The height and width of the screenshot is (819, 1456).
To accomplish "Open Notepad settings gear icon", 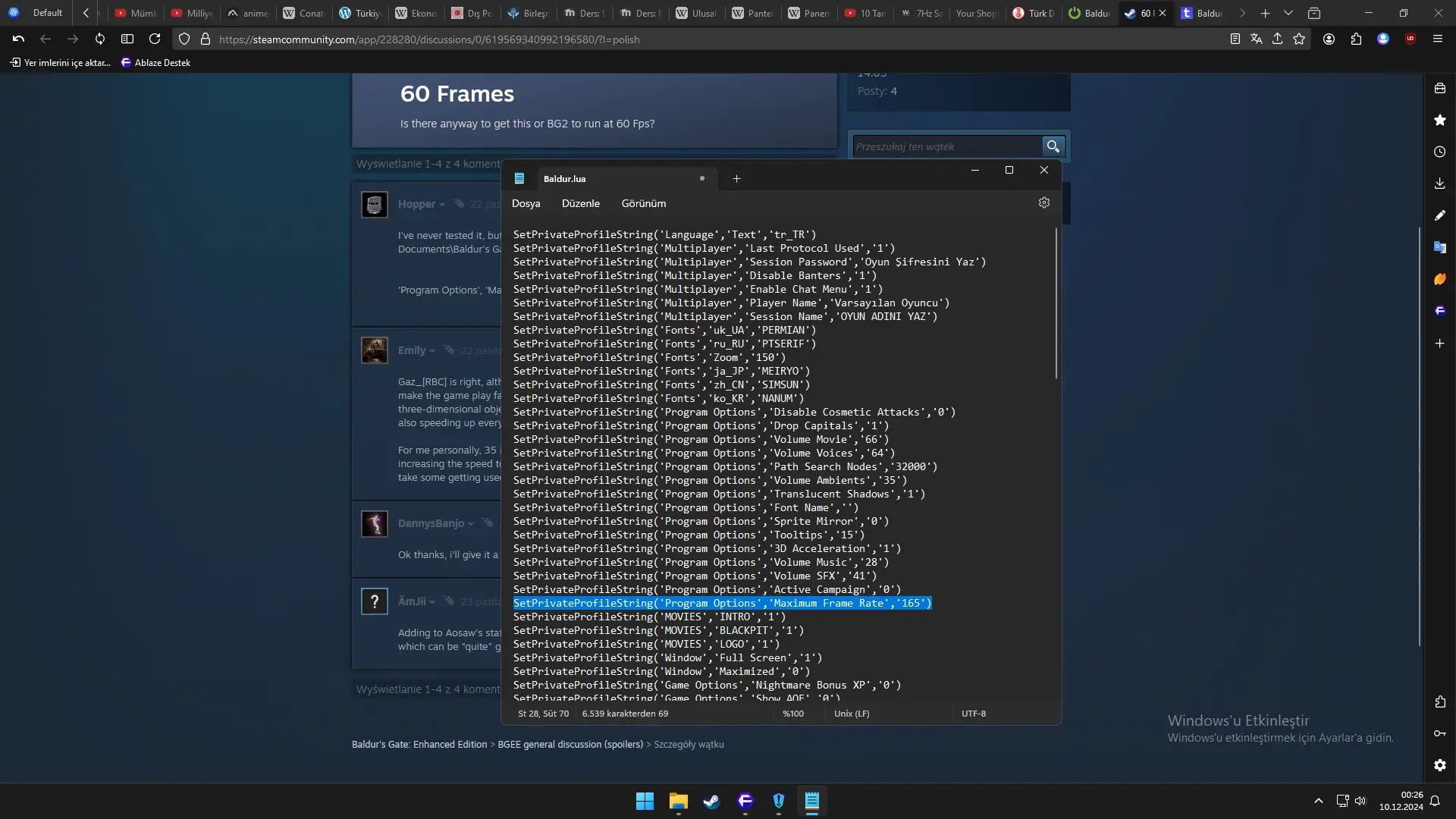I will (x=1044, y=202).
